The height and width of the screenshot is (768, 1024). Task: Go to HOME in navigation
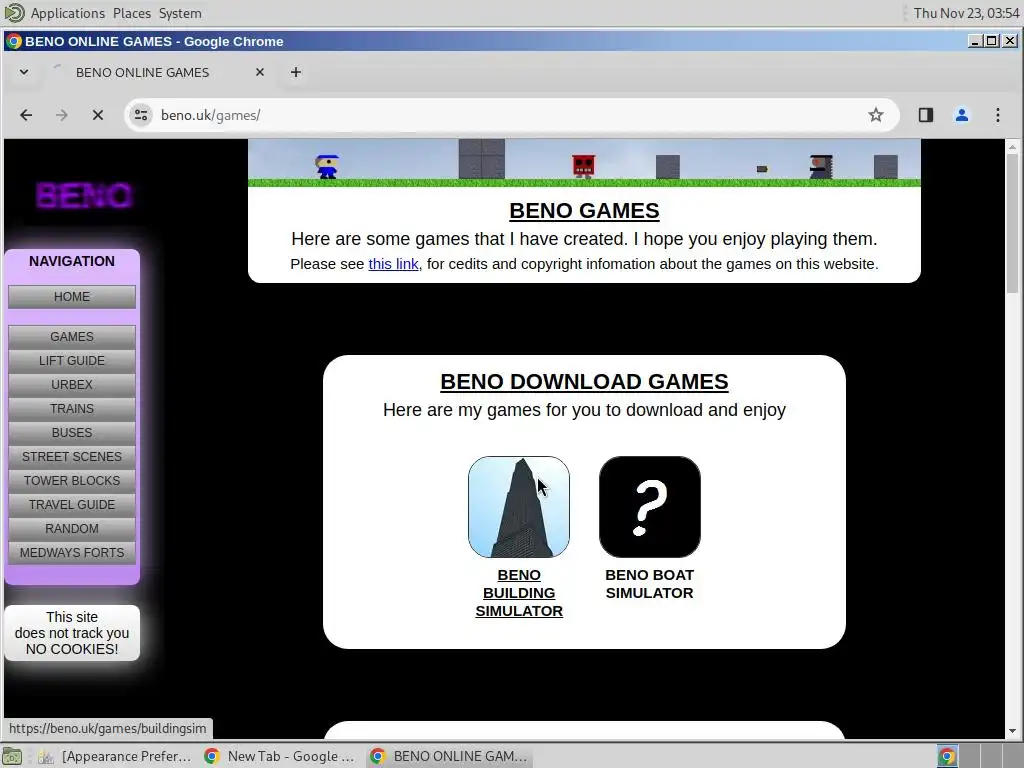tap(72, 296)
